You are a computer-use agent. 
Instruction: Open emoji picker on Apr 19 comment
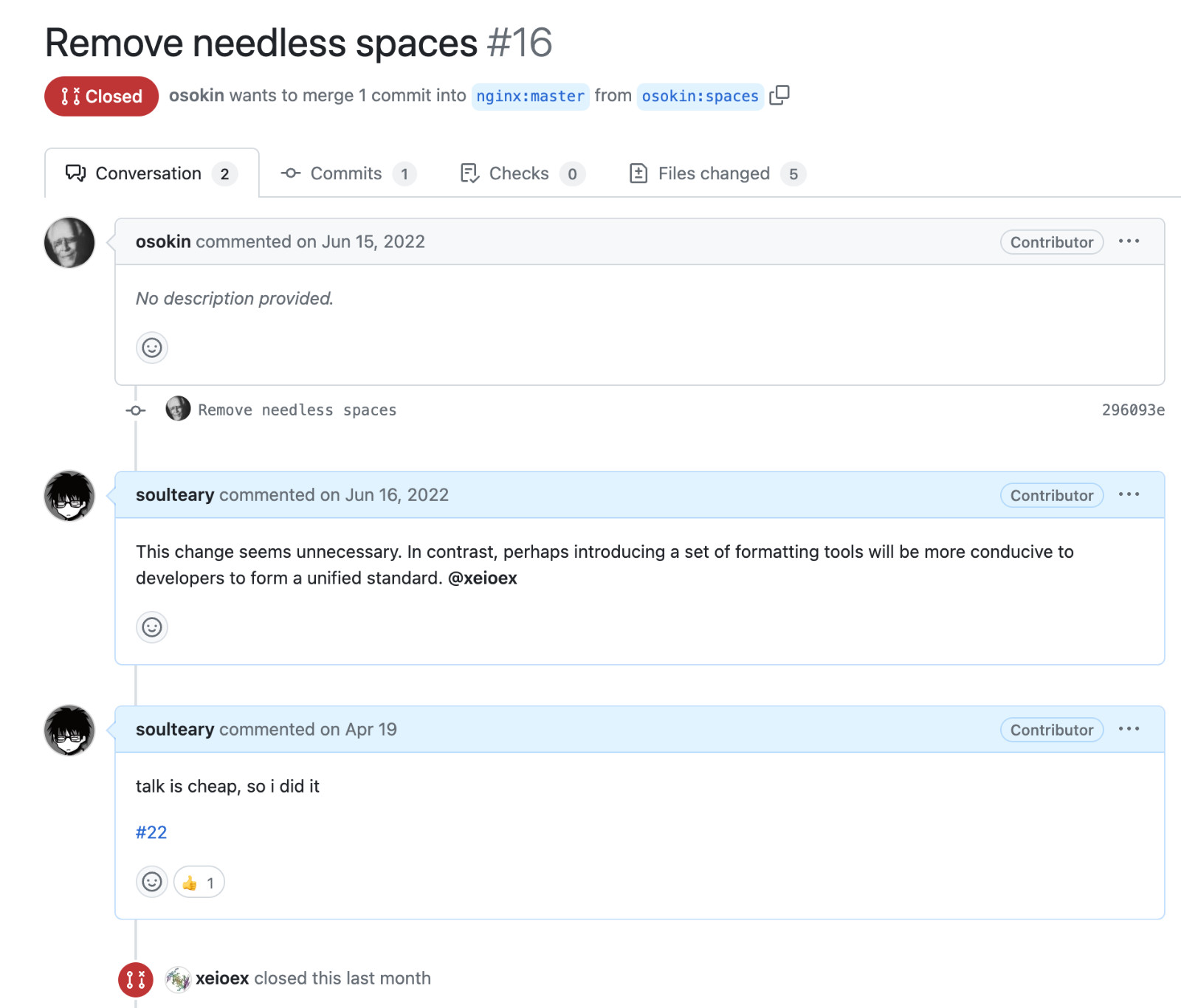(x=152, y=882)
